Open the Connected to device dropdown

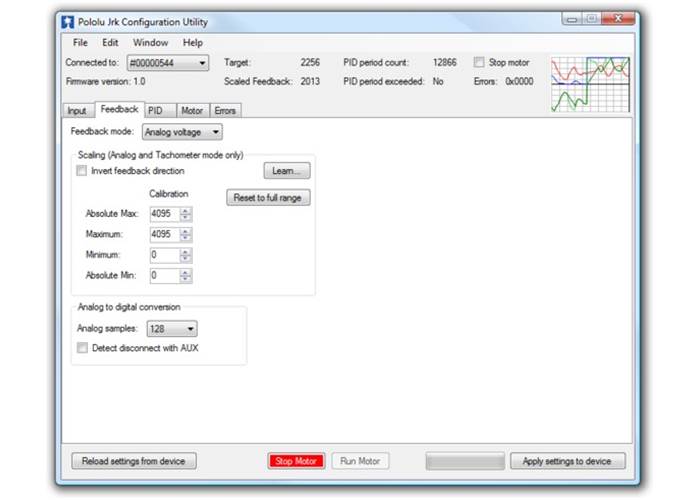tap(167, 62)
